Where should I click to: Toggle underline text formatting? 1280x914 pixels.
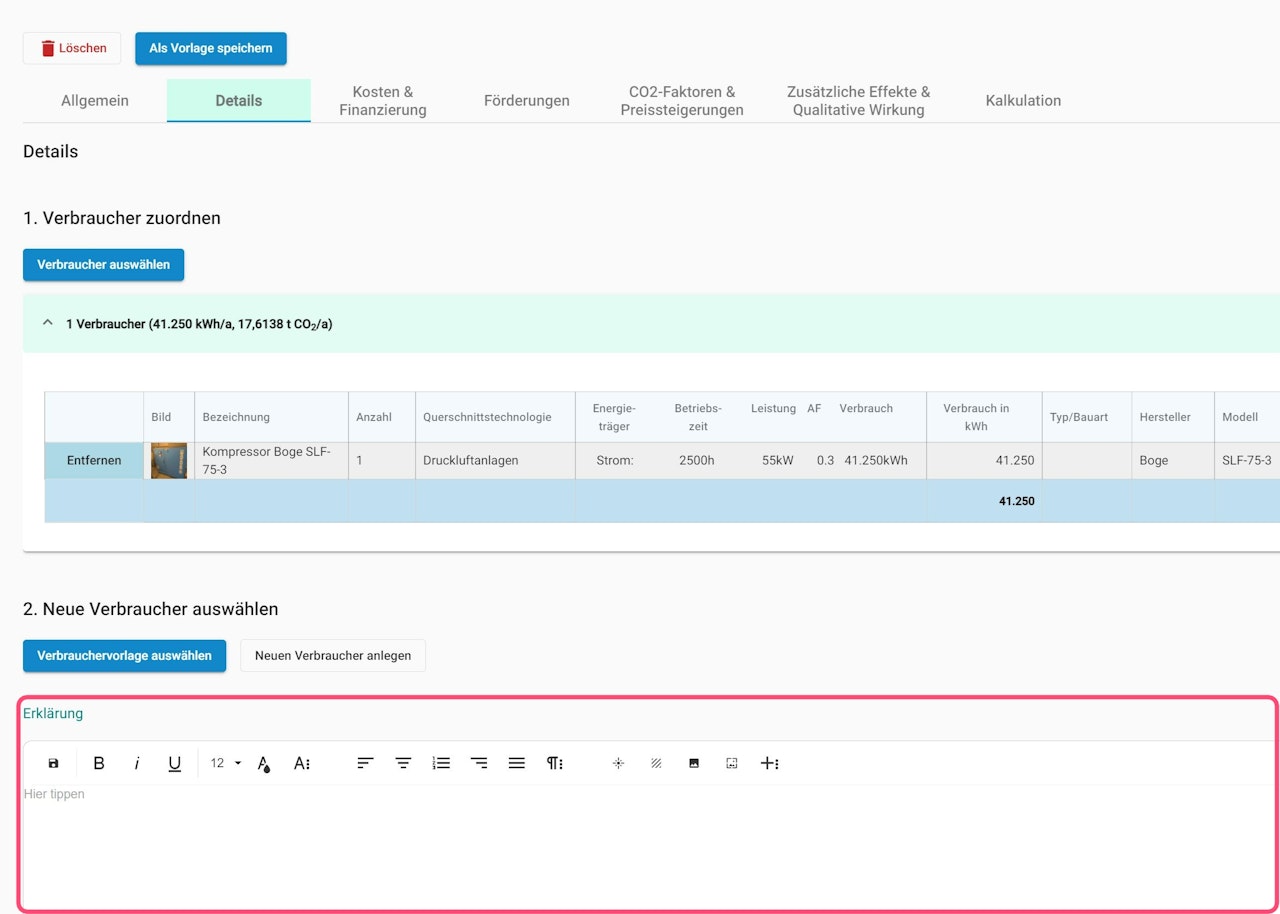175,763
